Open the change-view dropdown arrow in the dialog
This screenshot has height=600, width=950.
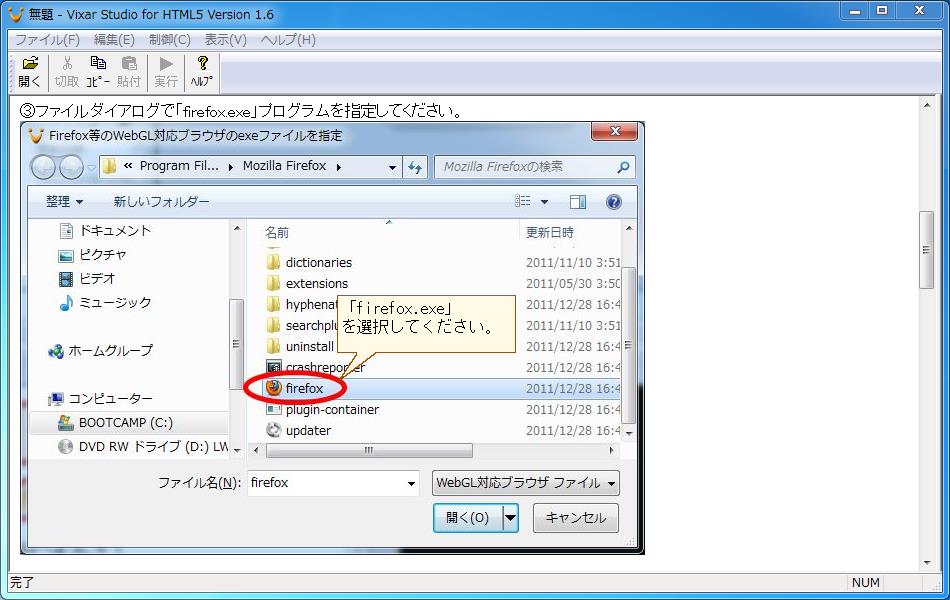coord(546,201)
